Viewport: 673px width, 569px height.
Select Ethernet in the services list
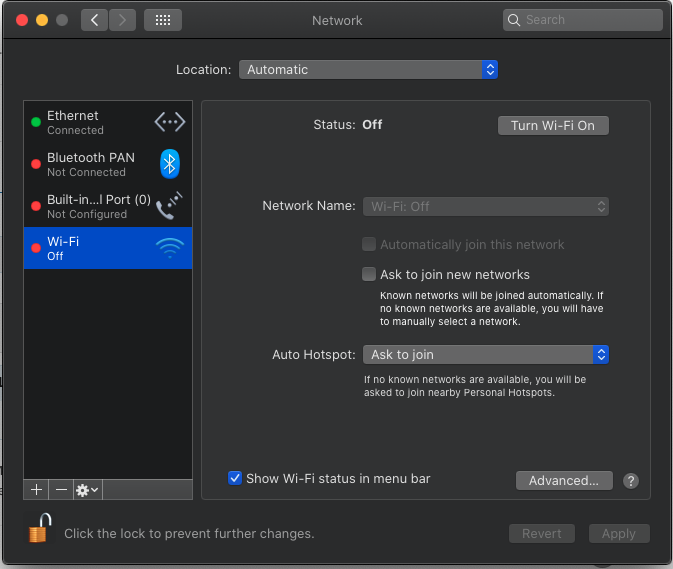[x=108, y=122]
